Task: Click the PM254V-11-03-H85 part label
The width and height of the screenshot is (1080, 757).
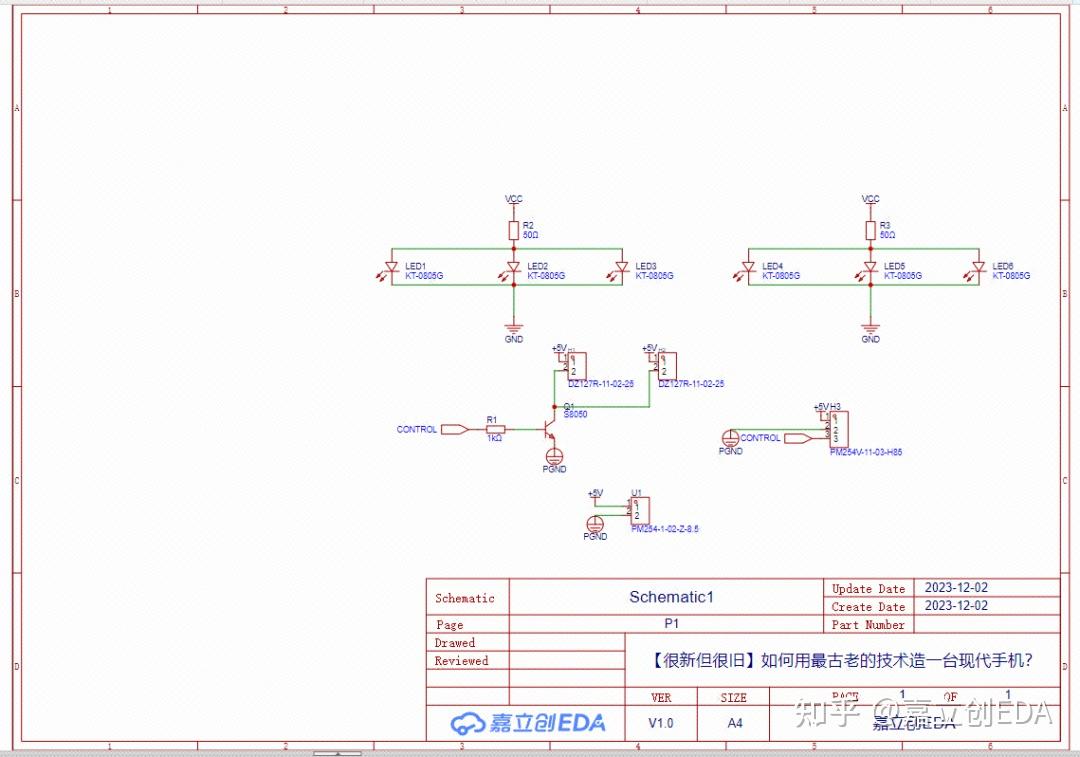Action: (866, 453)
